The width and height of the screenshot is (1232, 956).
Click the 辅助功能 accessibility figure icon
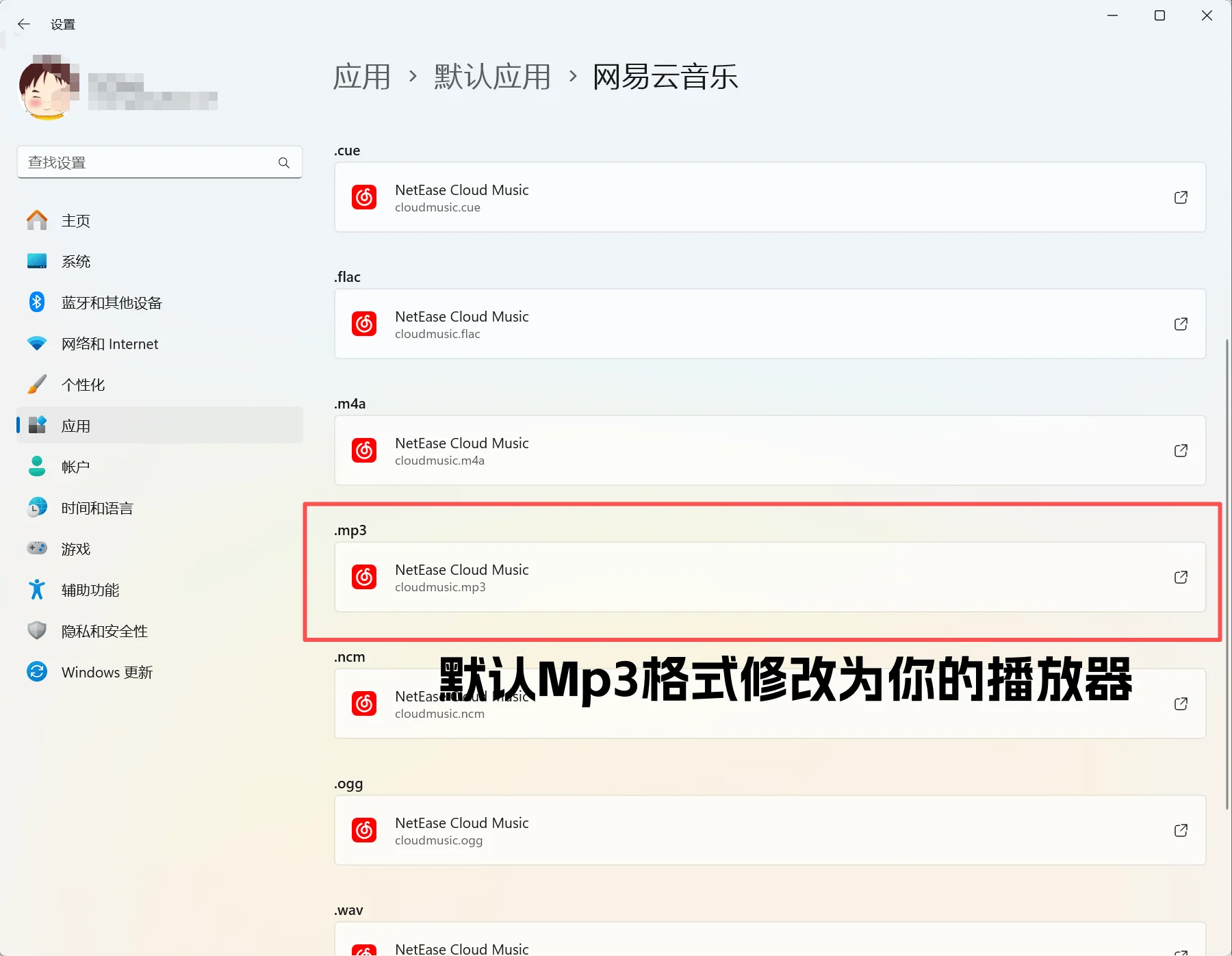(37, 590)
